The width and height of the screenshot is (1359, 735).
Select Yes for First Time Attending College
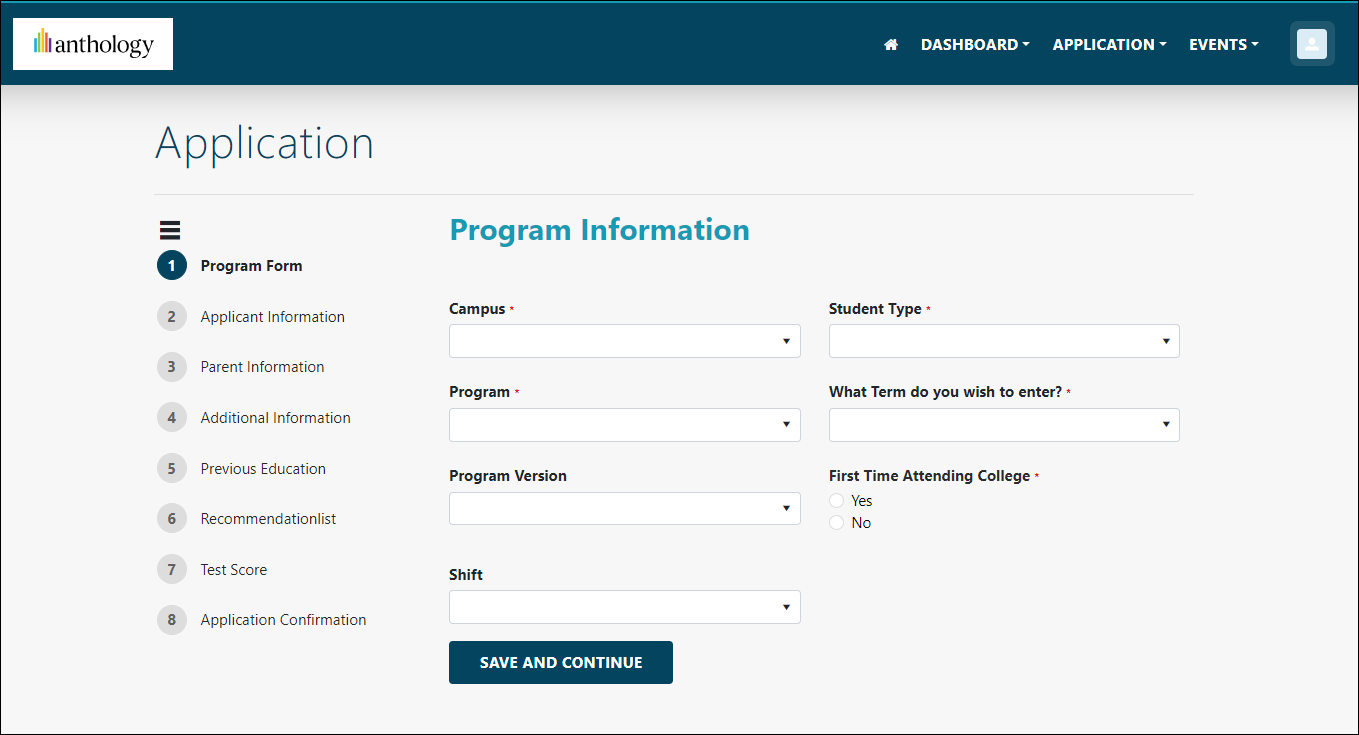(837, 501)
